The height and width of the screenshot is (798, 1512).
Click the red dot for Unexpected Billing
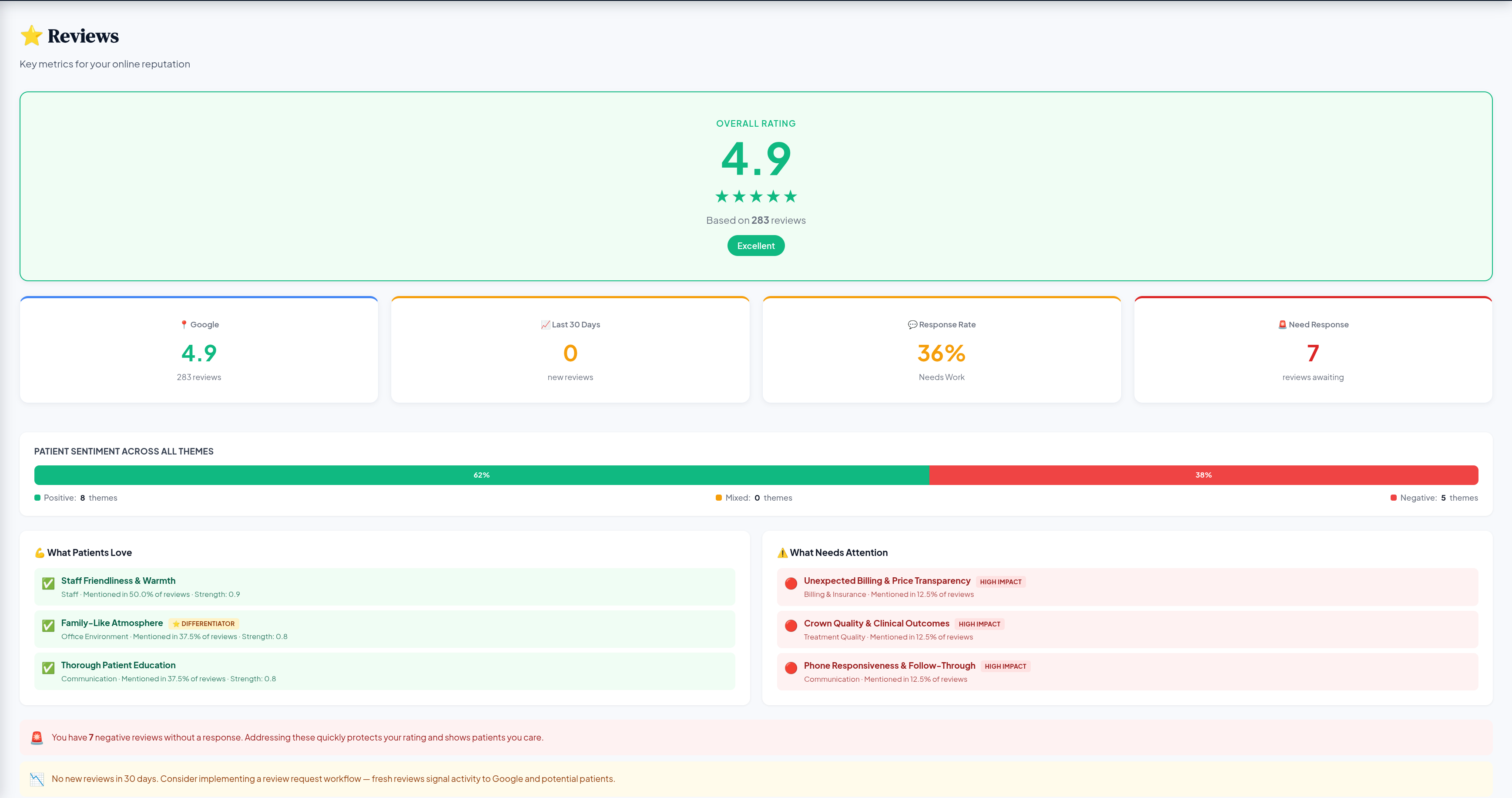[791, 584]
